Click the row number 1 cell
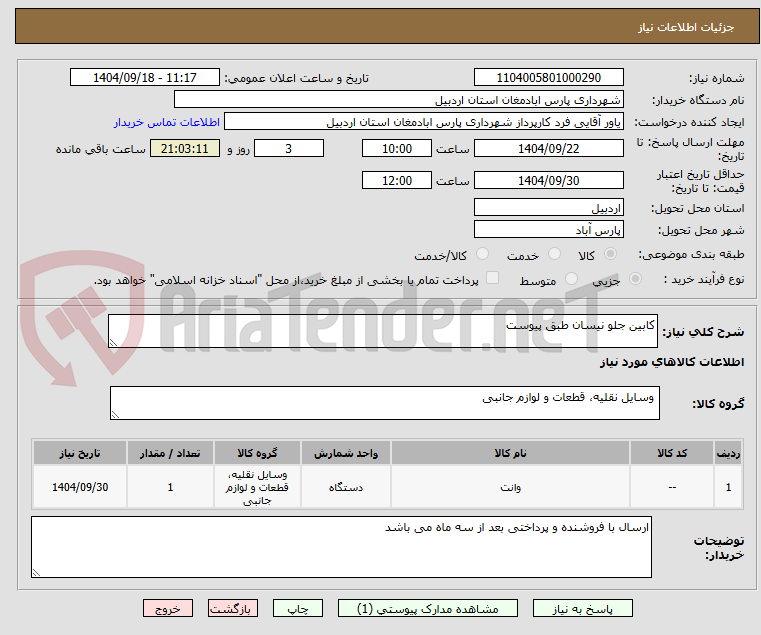The image size is (761, 635). tap(728, 487)
